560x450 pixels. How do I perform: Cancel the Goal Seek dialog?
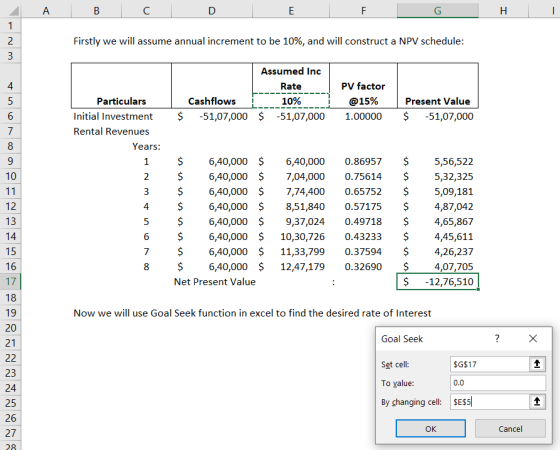point(510,429)
